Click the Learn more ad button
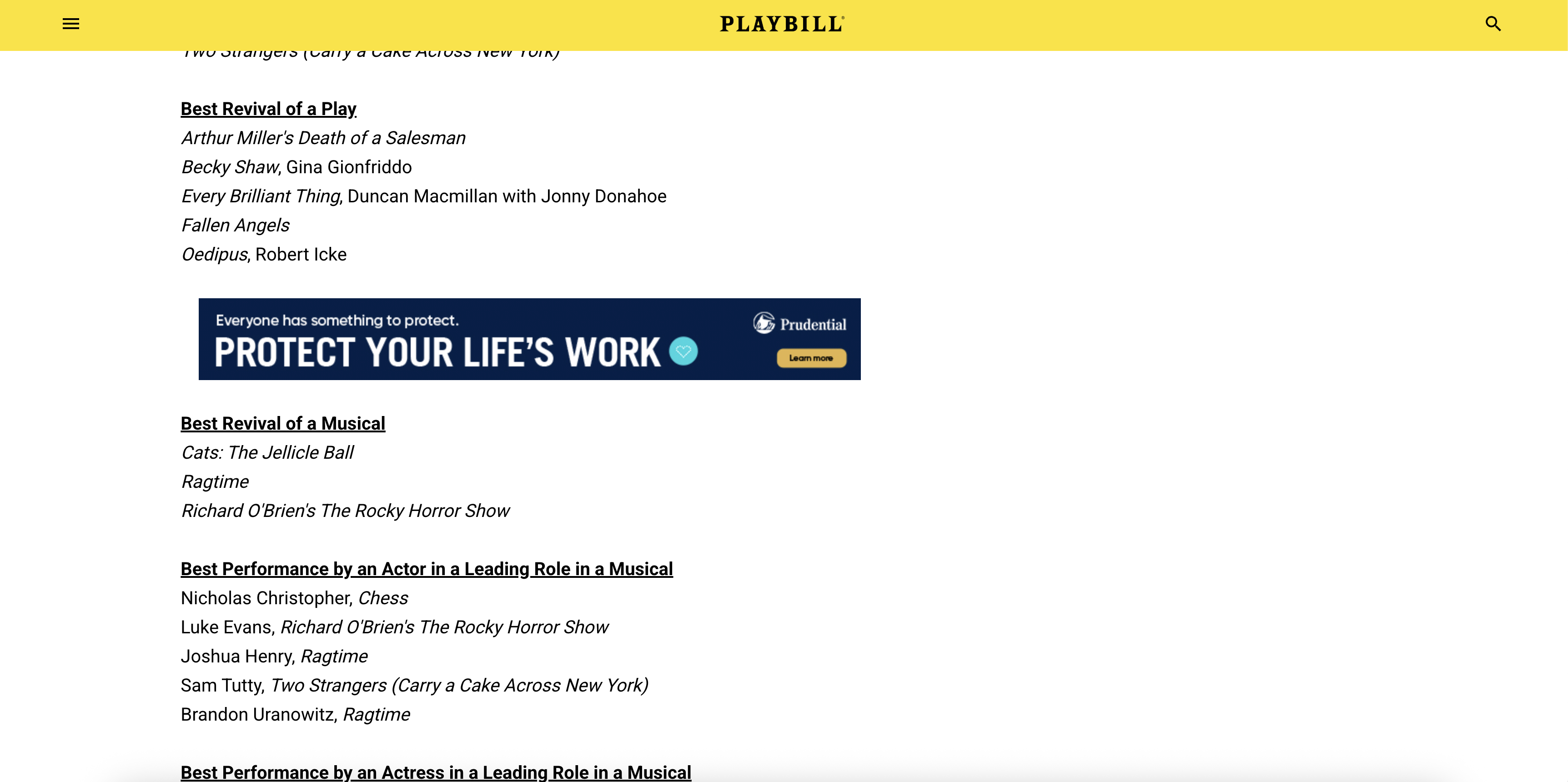 click(x=811, y=358)
